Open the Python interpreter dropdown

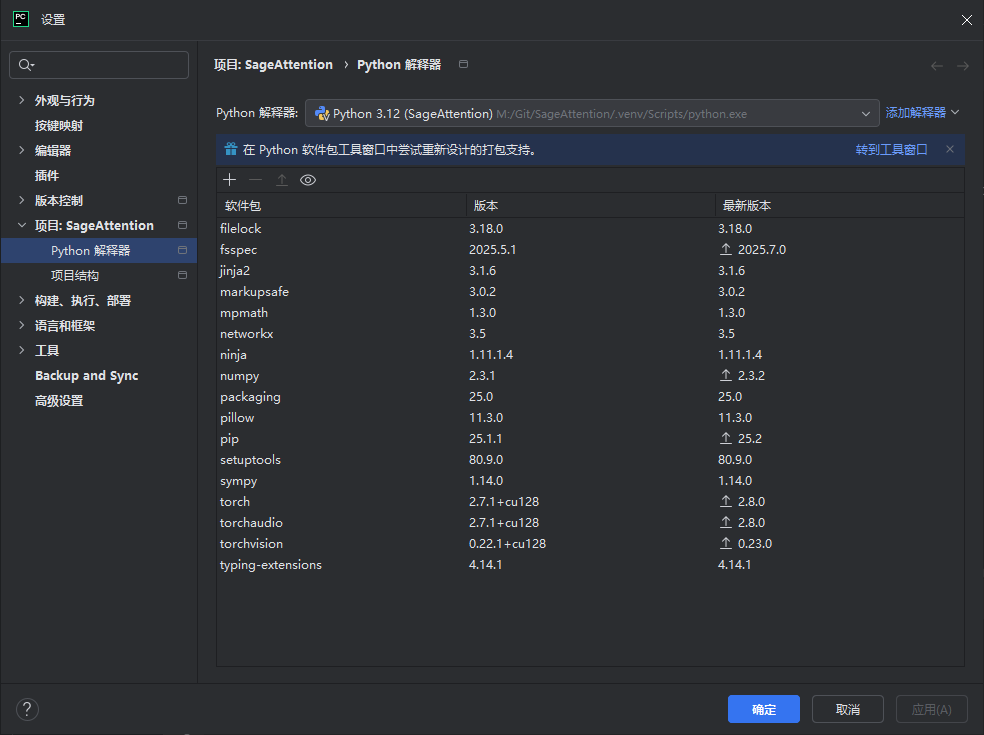tap(592, 114)
